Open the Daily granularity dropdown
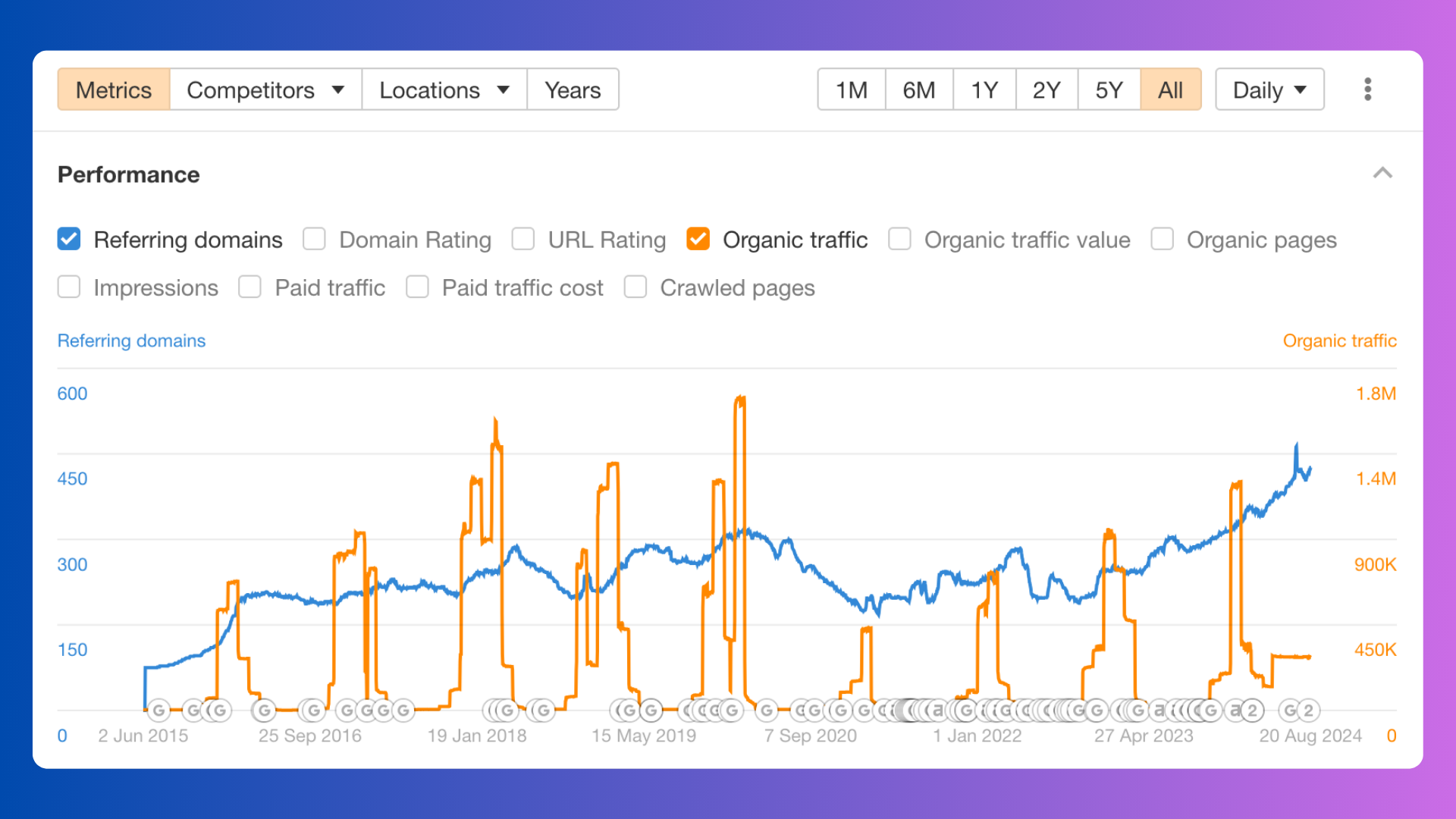Image resolution: width=1456 pixels, height=819 pixels. [1269, 89]
